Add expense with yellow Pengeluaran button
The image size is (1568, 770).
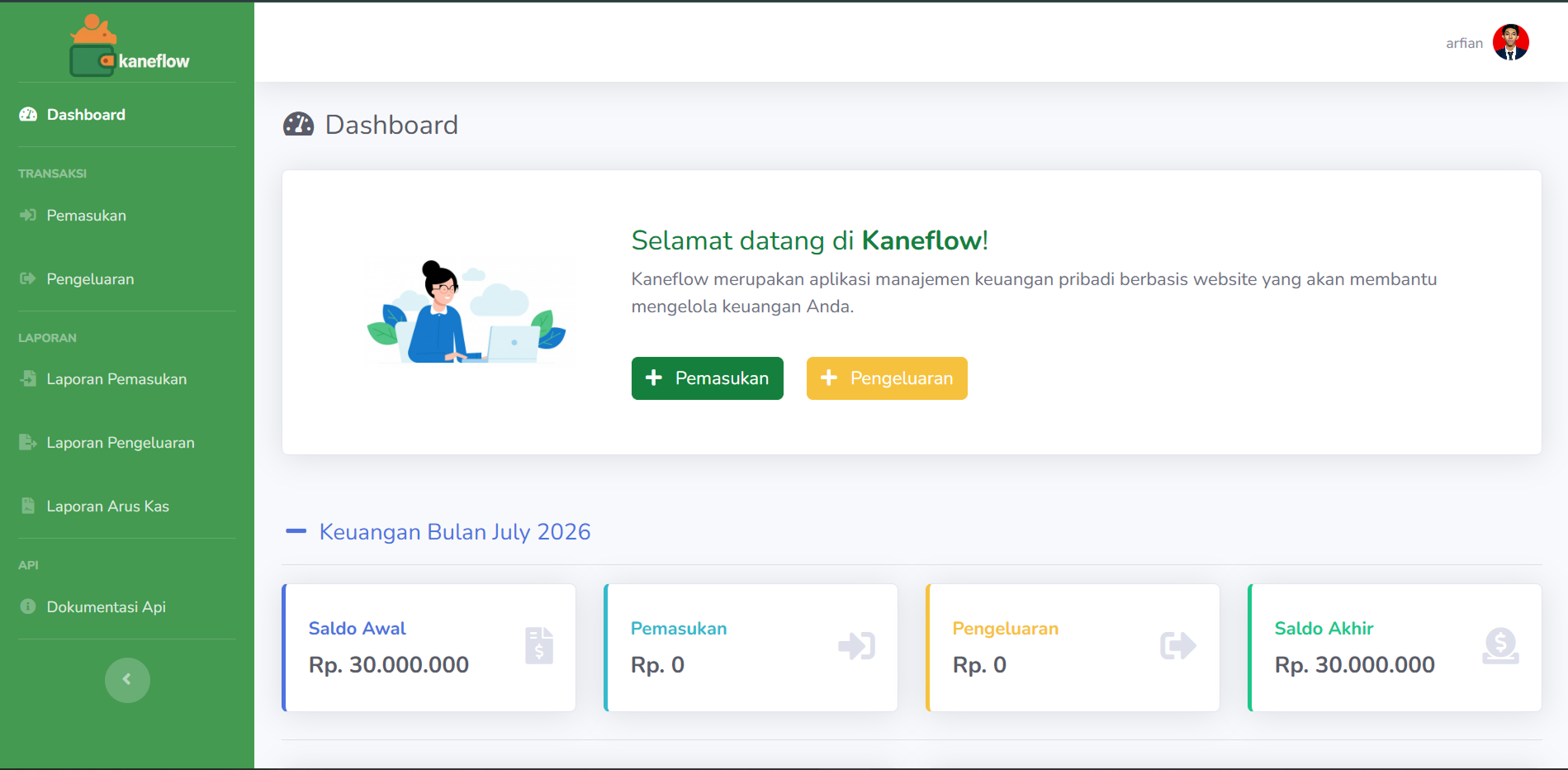[887, 378]
